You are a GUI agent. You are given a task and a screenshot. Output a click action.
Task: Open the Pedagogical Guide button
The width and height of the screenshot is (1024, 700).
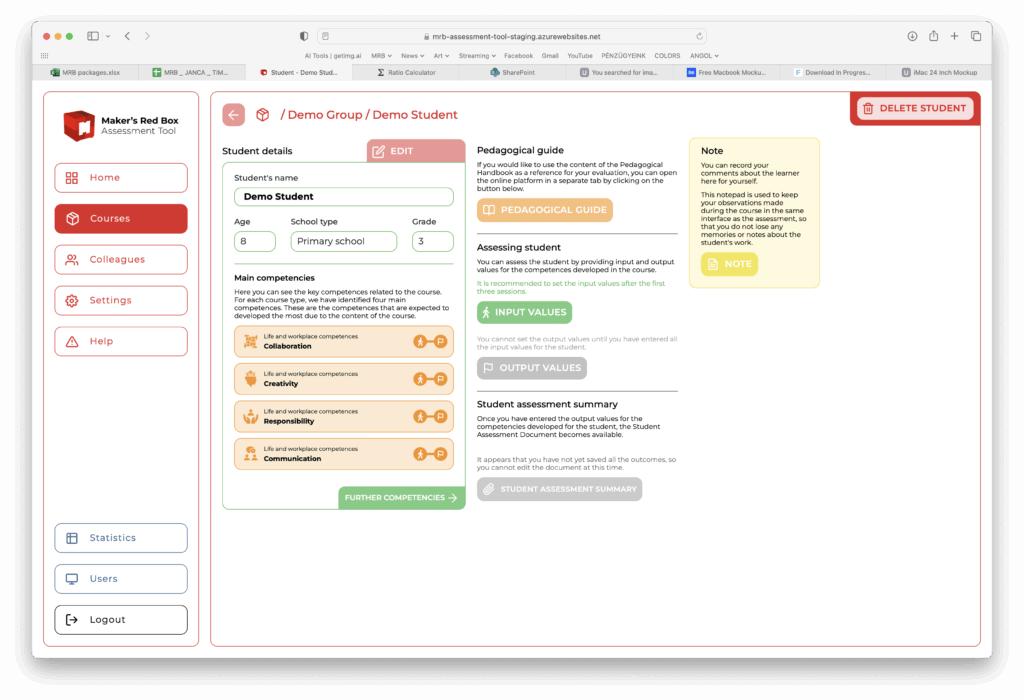coord(544,211)
